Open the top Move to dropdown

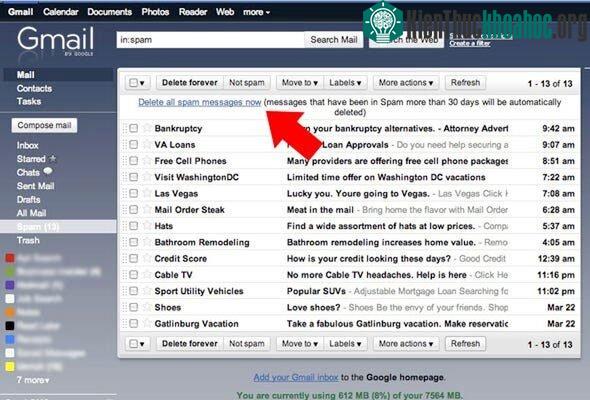[300, 83]
